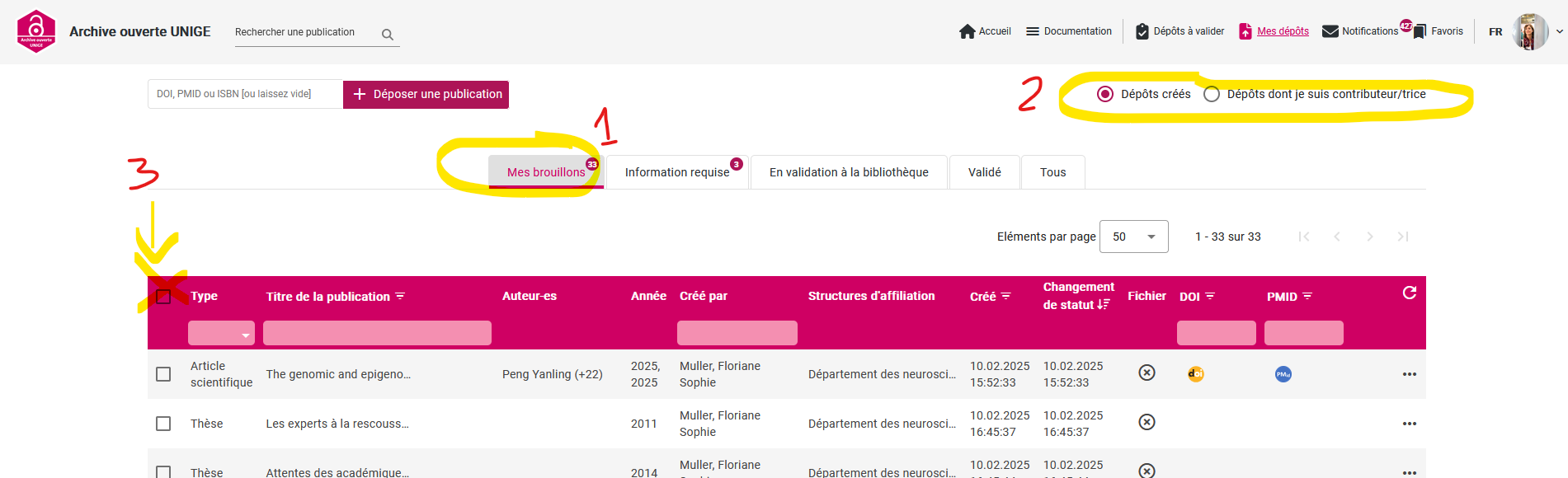Click the PMID icon in first row
Viewport: 1568px width, 478px height.
click(x=1283, y=374)
